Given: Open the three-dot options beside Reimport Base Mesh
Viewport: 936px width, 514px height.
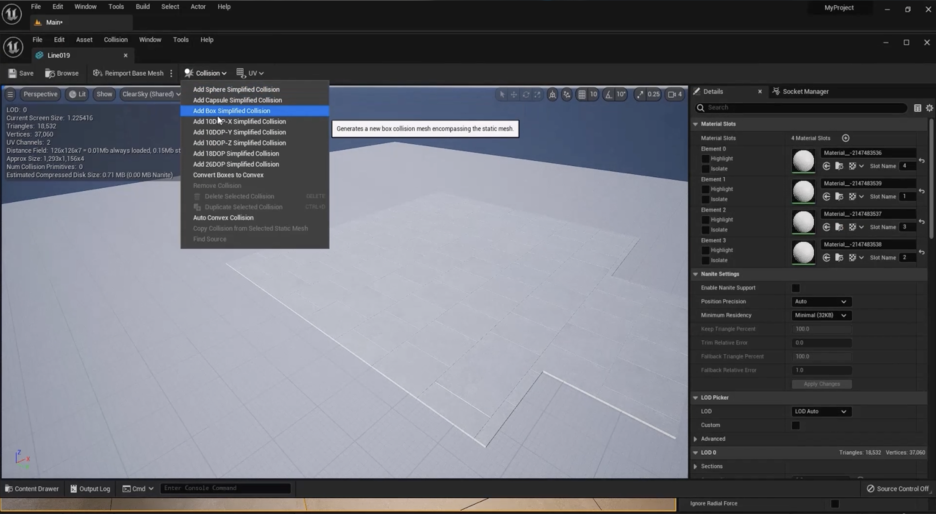Looking at the screenshot, I should pos(171,73).
